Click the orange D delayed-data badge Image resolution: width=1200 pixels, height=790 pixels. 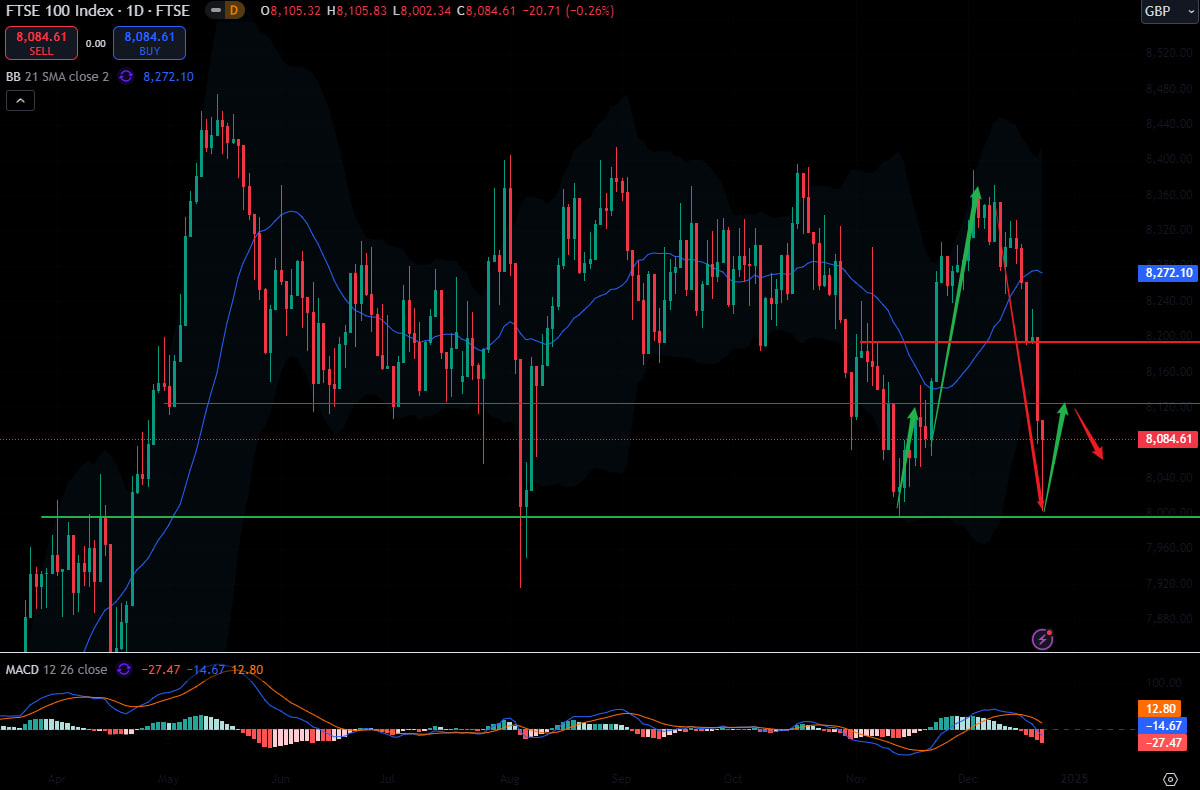pyautogui.click(x=234, y=11)
